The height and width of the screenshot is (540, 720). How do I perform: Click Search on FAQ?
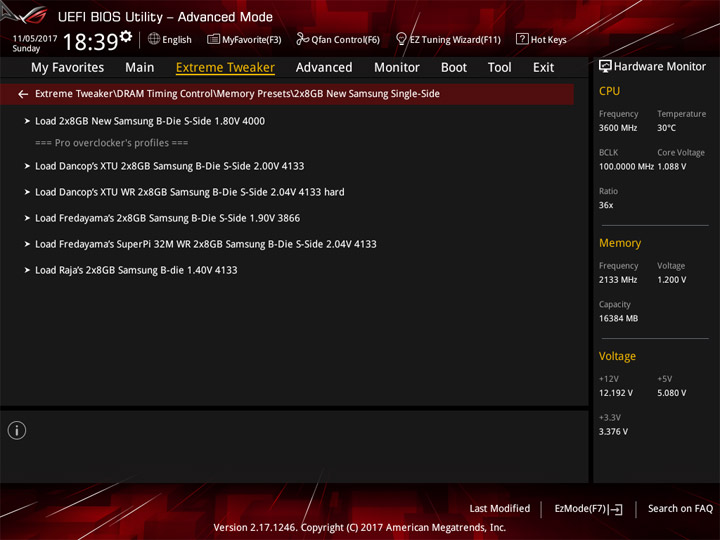[680, 509]
